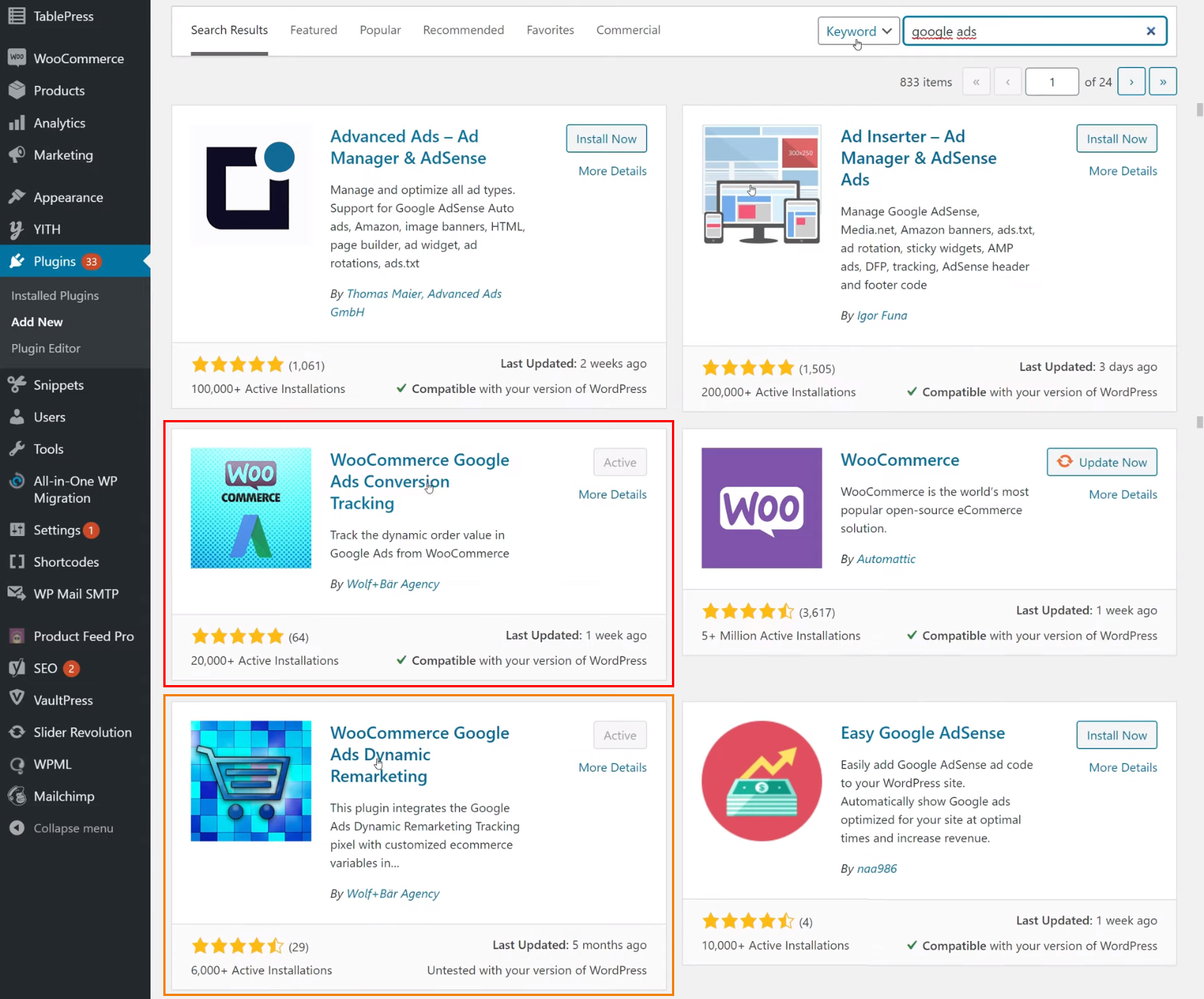Click the Shortcodes brackets icon

(x=17, y=562)
